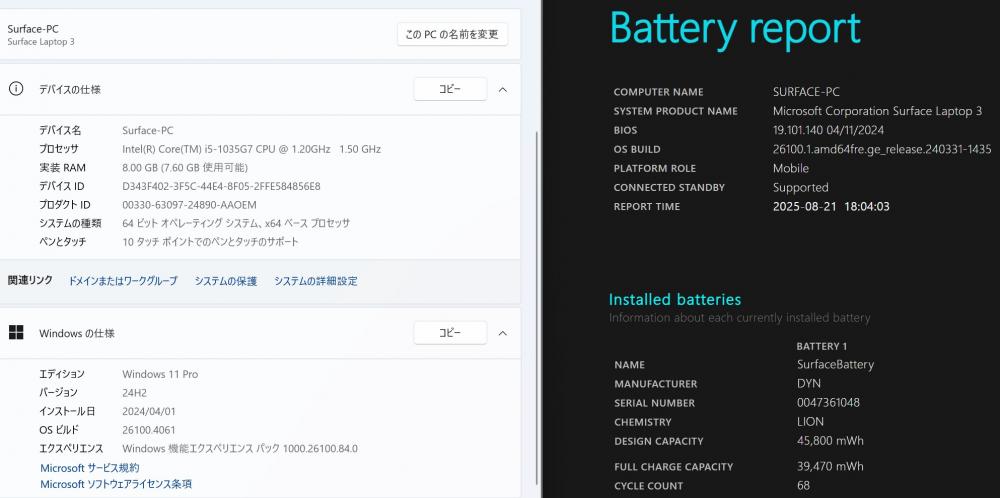Select the FULL CHARGE CAPACITY label

point(673,467)
